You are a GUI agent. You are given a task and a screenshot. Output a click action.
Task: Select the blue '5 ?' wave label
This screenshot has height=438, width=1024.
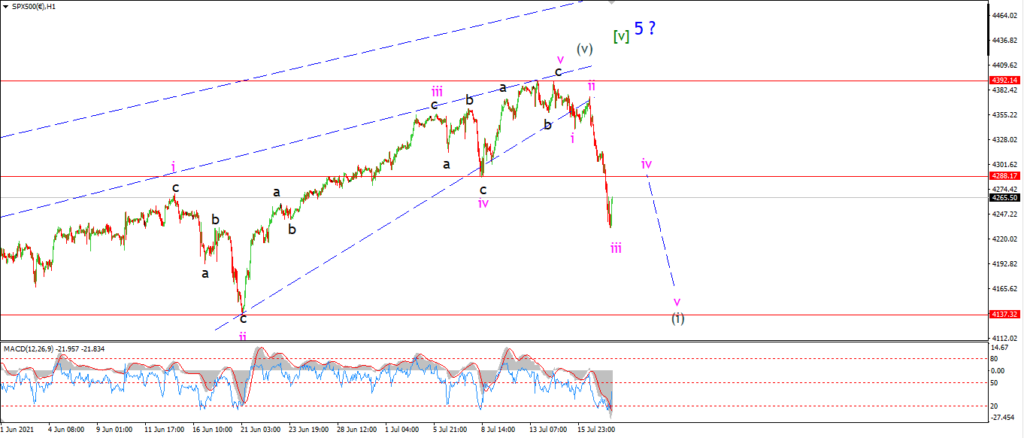tap(645, 29)
